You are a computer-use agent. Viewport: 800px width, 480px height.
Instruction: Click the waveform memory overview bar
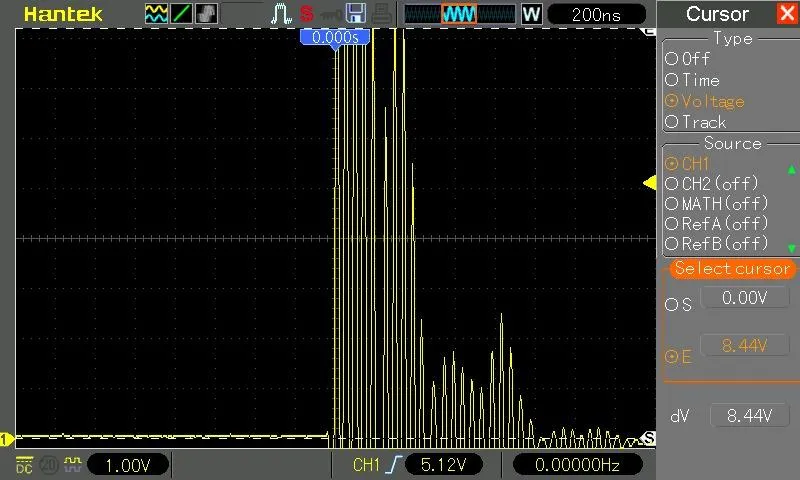coord(460,14)
